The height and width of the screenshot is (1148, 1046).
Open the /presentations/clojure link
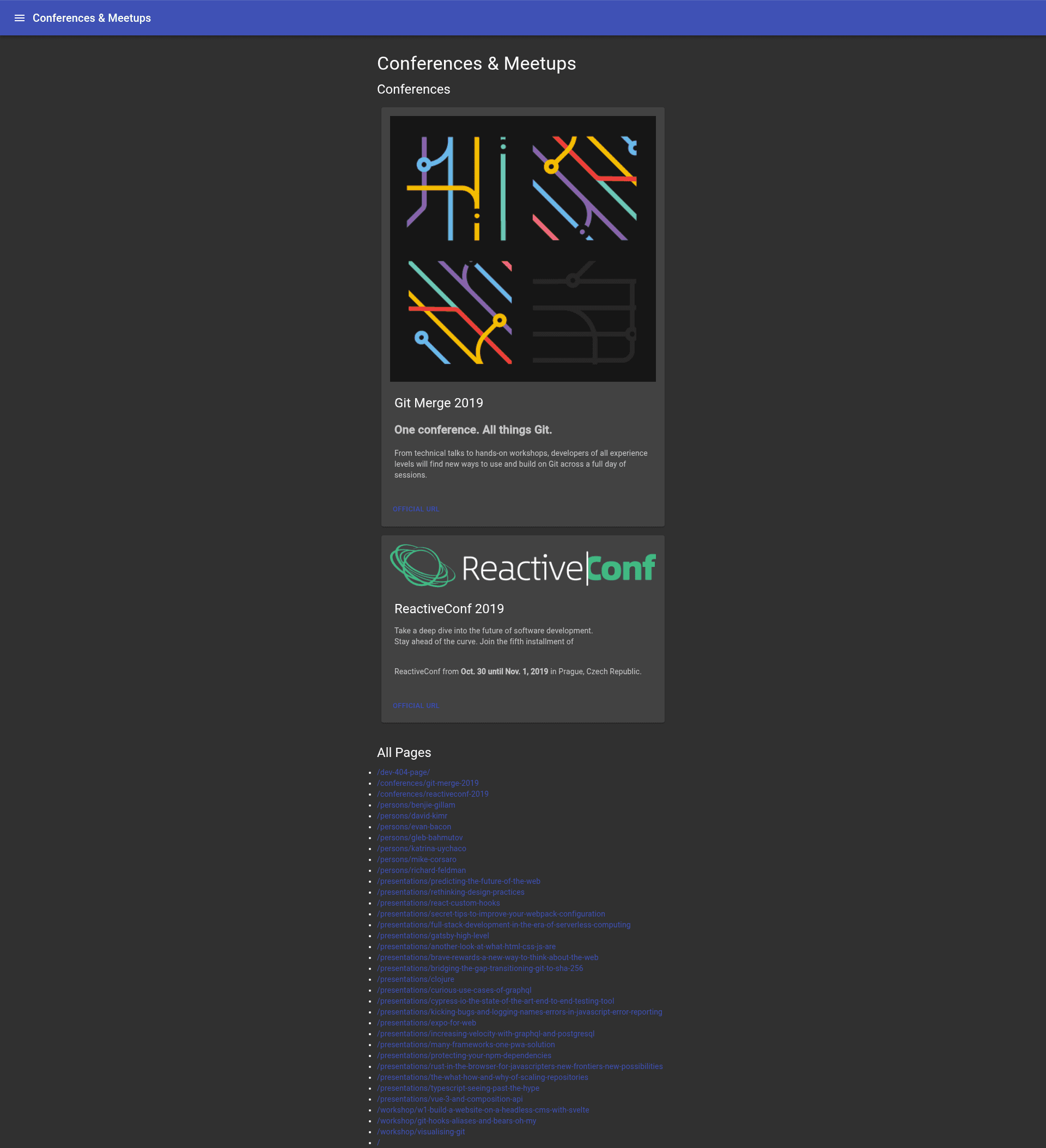click(416, 979)
